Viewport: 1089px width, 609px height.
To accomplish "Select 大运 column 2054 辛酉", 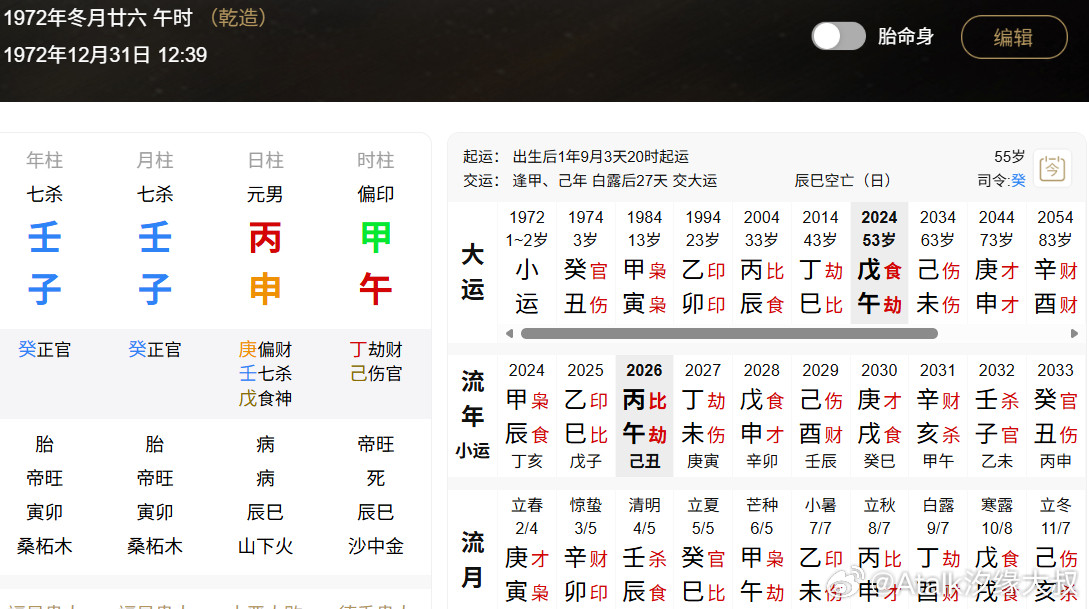I will 1056,262.
